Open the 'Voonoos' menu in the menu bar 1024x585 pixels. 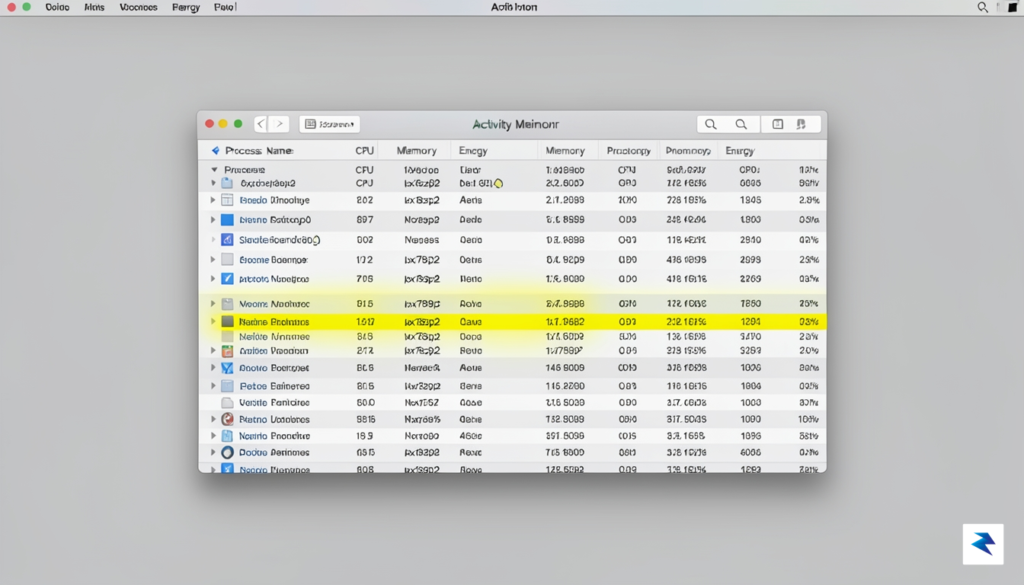tap(138, 7)
